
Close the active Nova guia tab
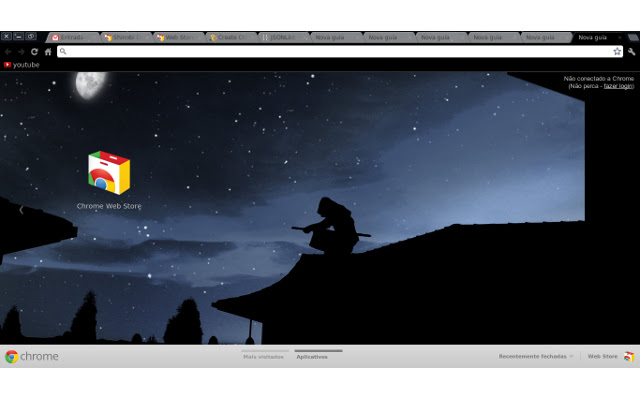click(620, 37)
